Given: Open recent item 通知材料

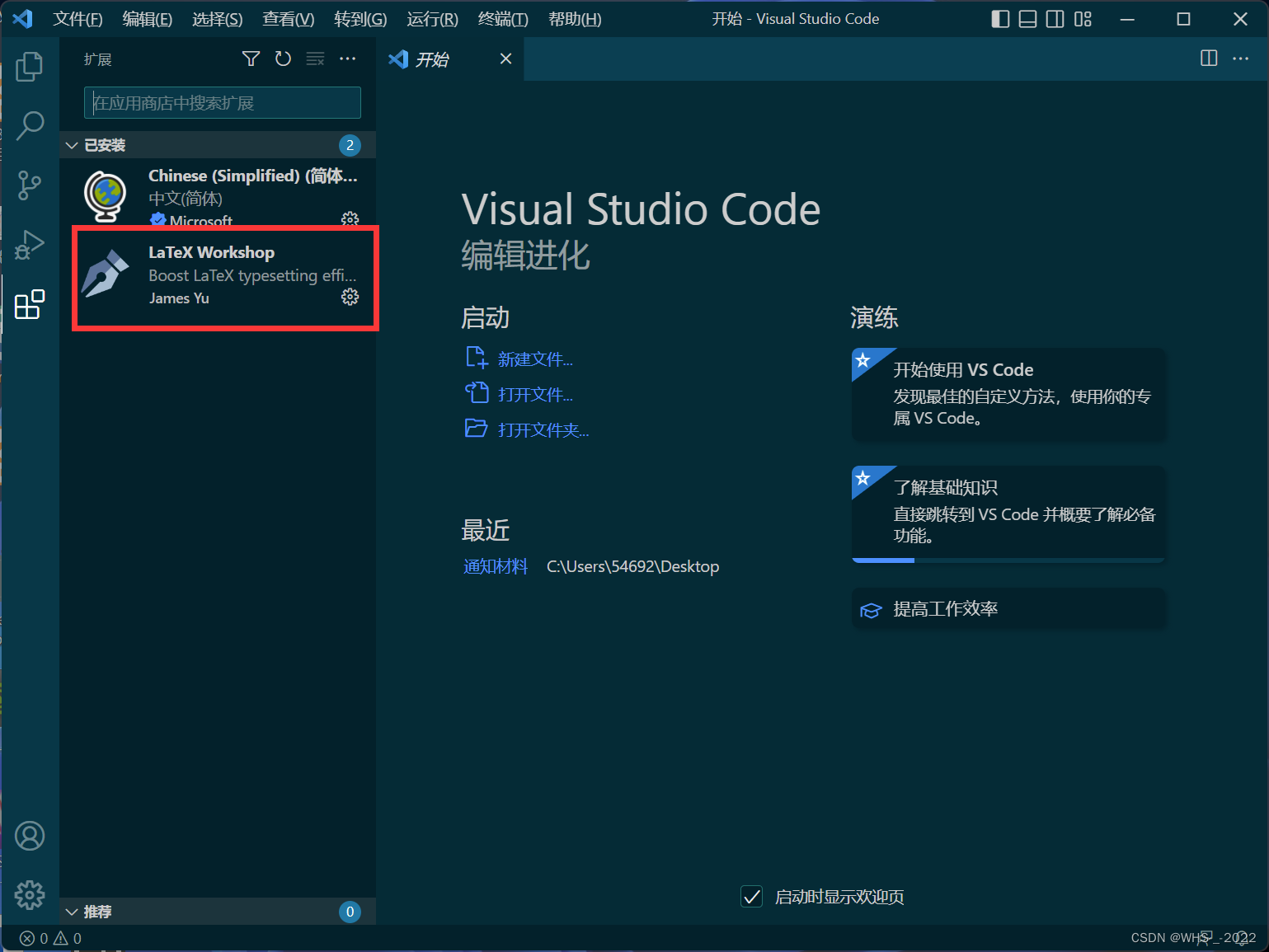Looking at the screenshot, I should [x=495, y=566].
